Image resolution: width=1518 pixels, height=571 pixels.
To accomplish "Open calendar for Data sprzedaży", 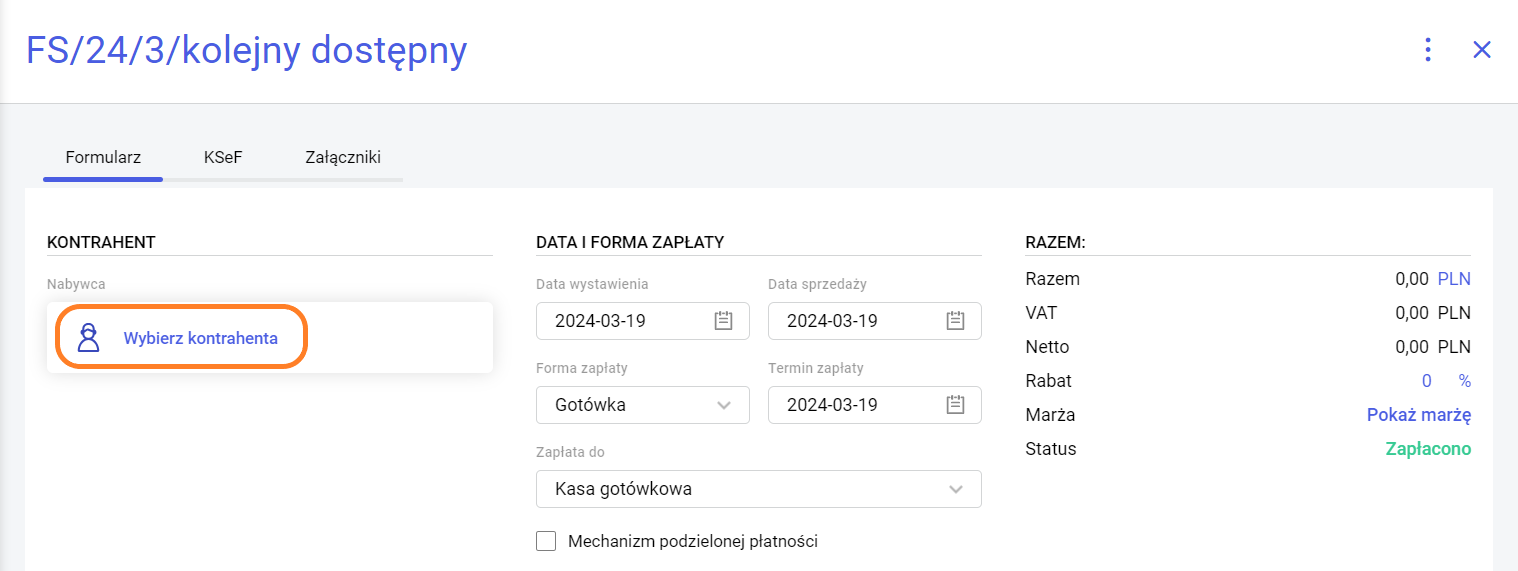I will [955, 321].
